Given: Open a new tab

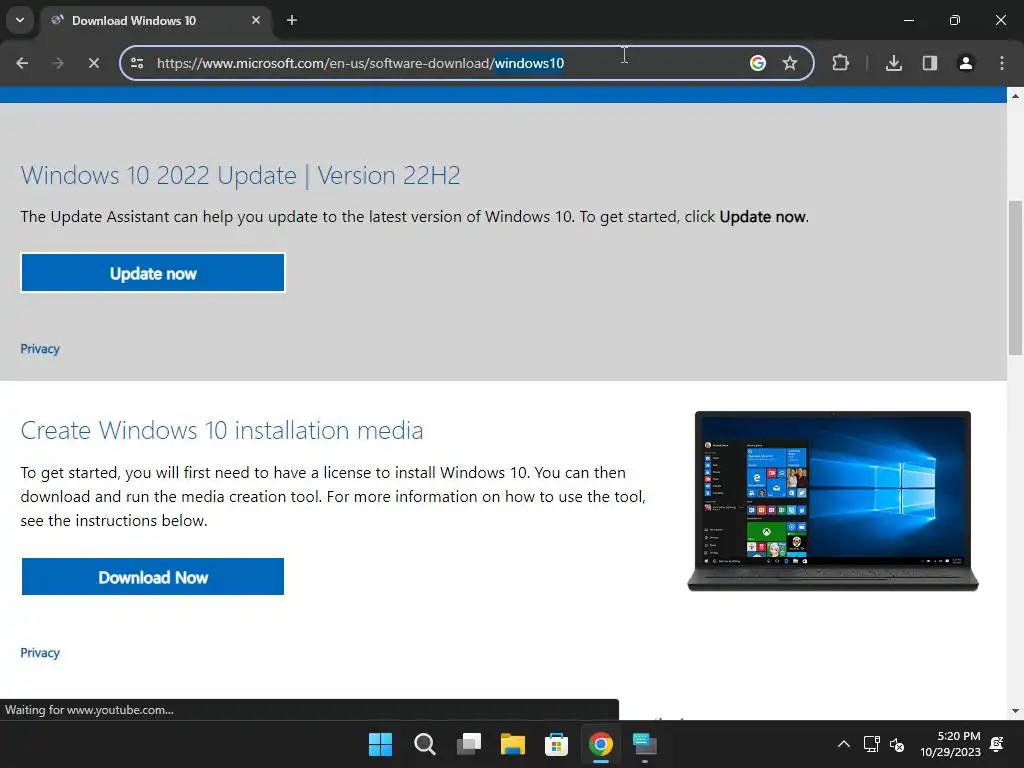Looking at the screenshot, I should coord(292,20).
